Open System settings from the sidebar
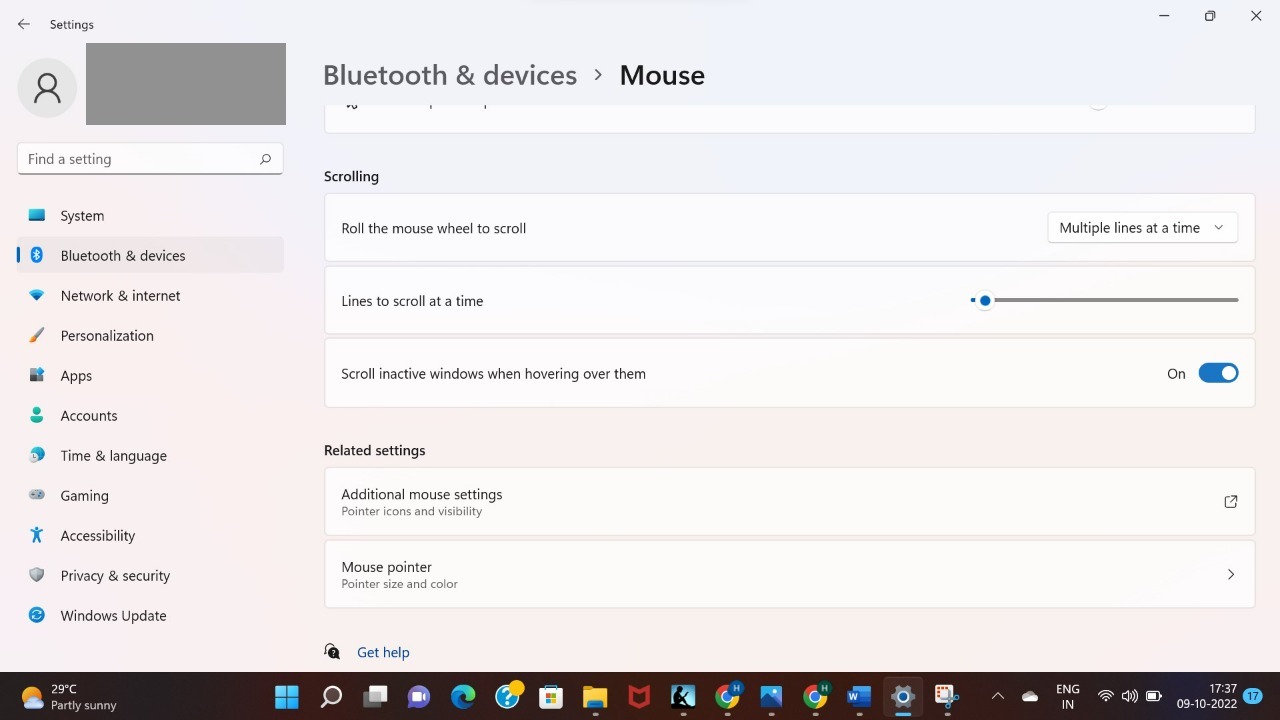 coord(81,215)
